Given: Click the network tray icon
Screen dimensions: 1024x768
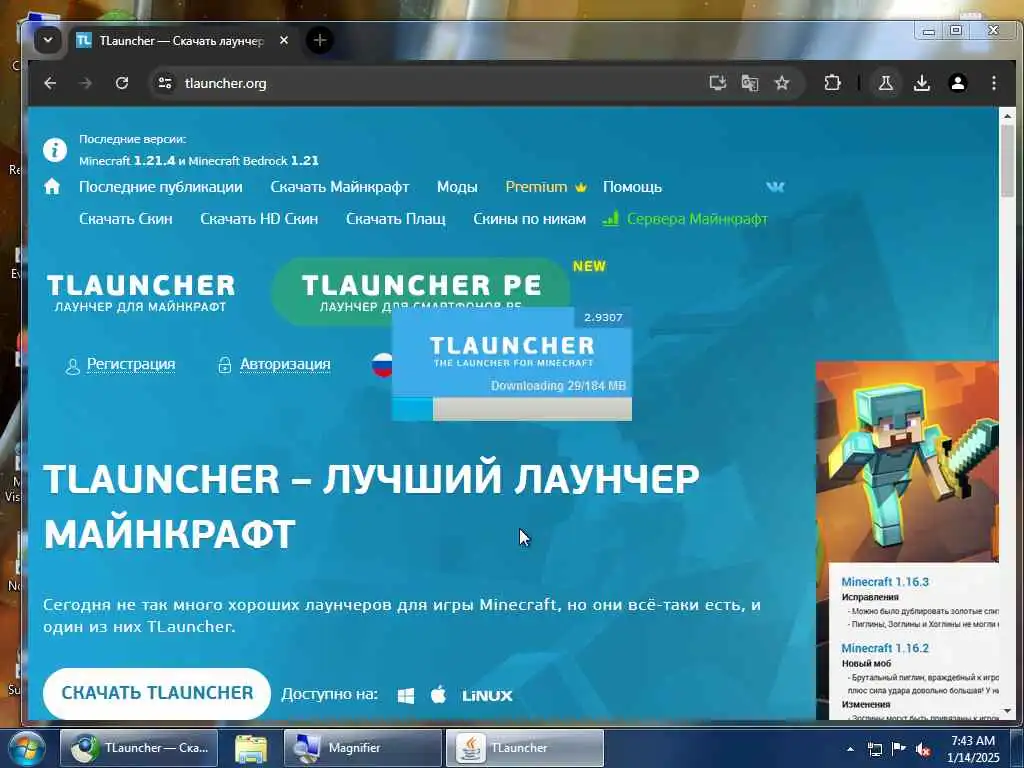Looking at the screenshot, I should (874, 749).
